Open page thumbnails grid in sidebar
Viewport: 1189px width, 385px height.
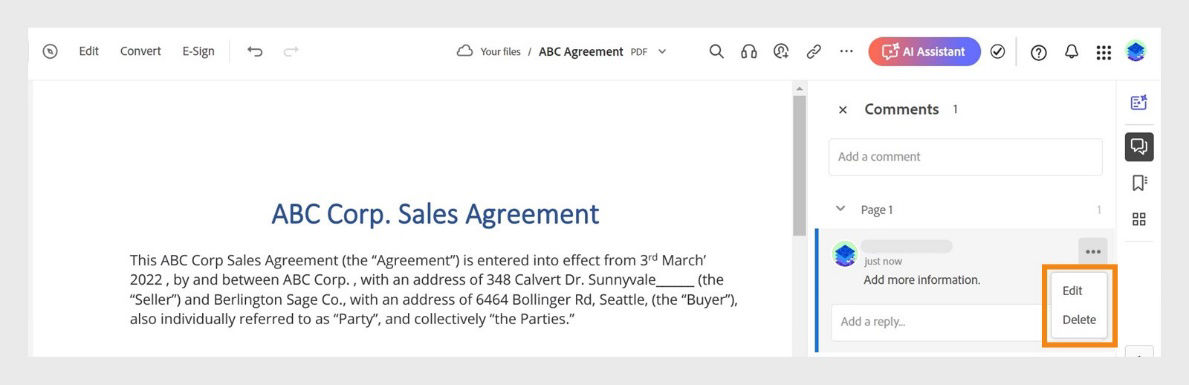[1139, 219]
